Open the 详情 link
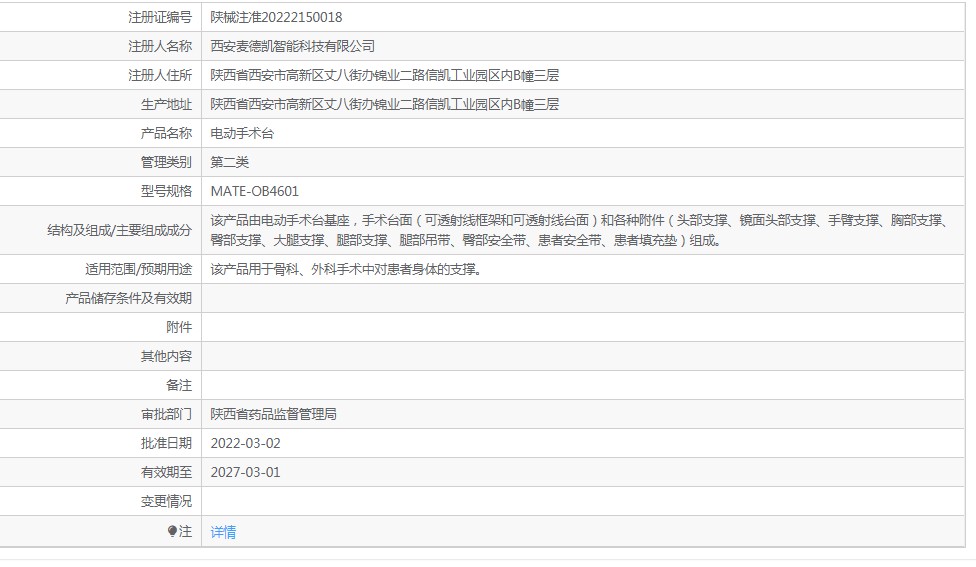Image resolution: width=976 pixels, height=567 pixels. [223, 532]
